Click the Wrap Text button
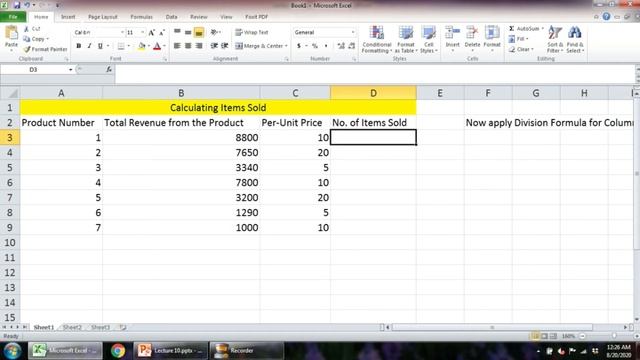The height and width of the screenshot is (360, 640). (252, 32)
